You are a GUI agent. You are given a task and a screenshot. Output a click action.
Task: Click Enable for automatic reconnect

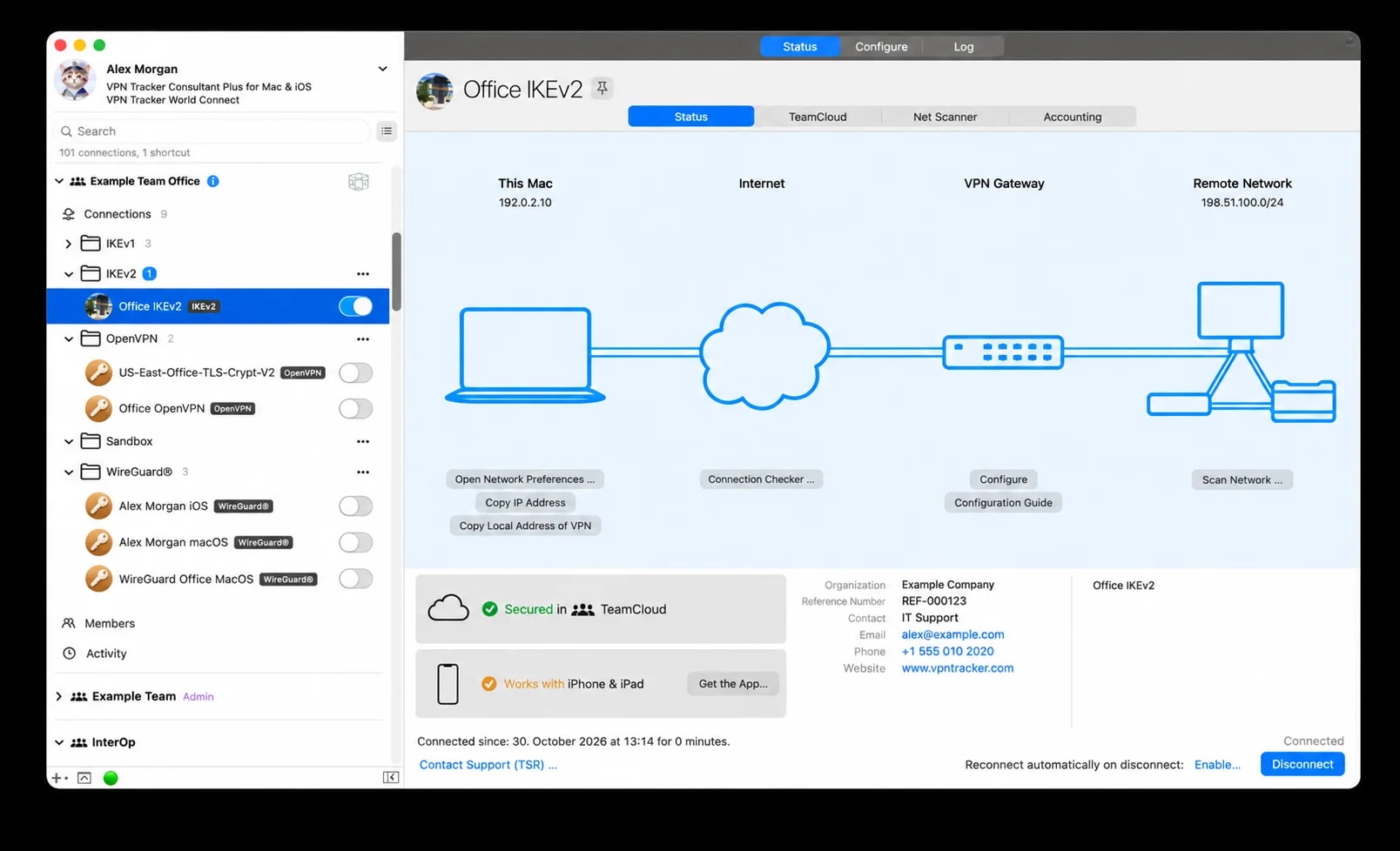[x=1217, y=765]
